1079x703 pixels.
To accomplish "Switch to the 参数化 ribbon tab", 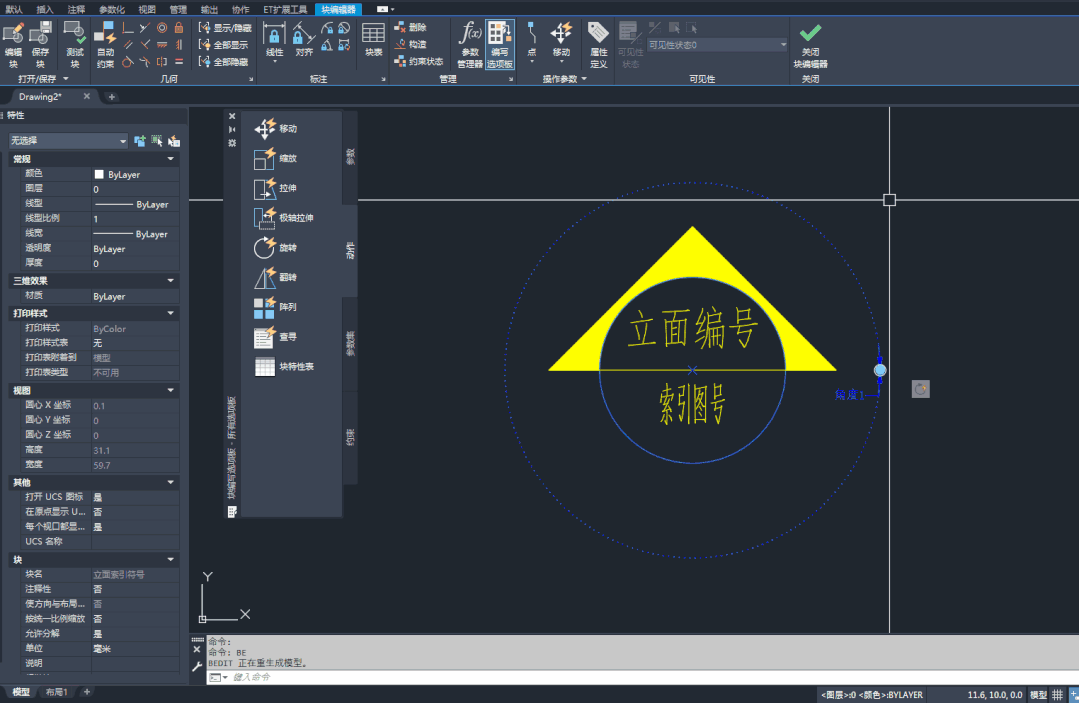I will coord(111,9).
